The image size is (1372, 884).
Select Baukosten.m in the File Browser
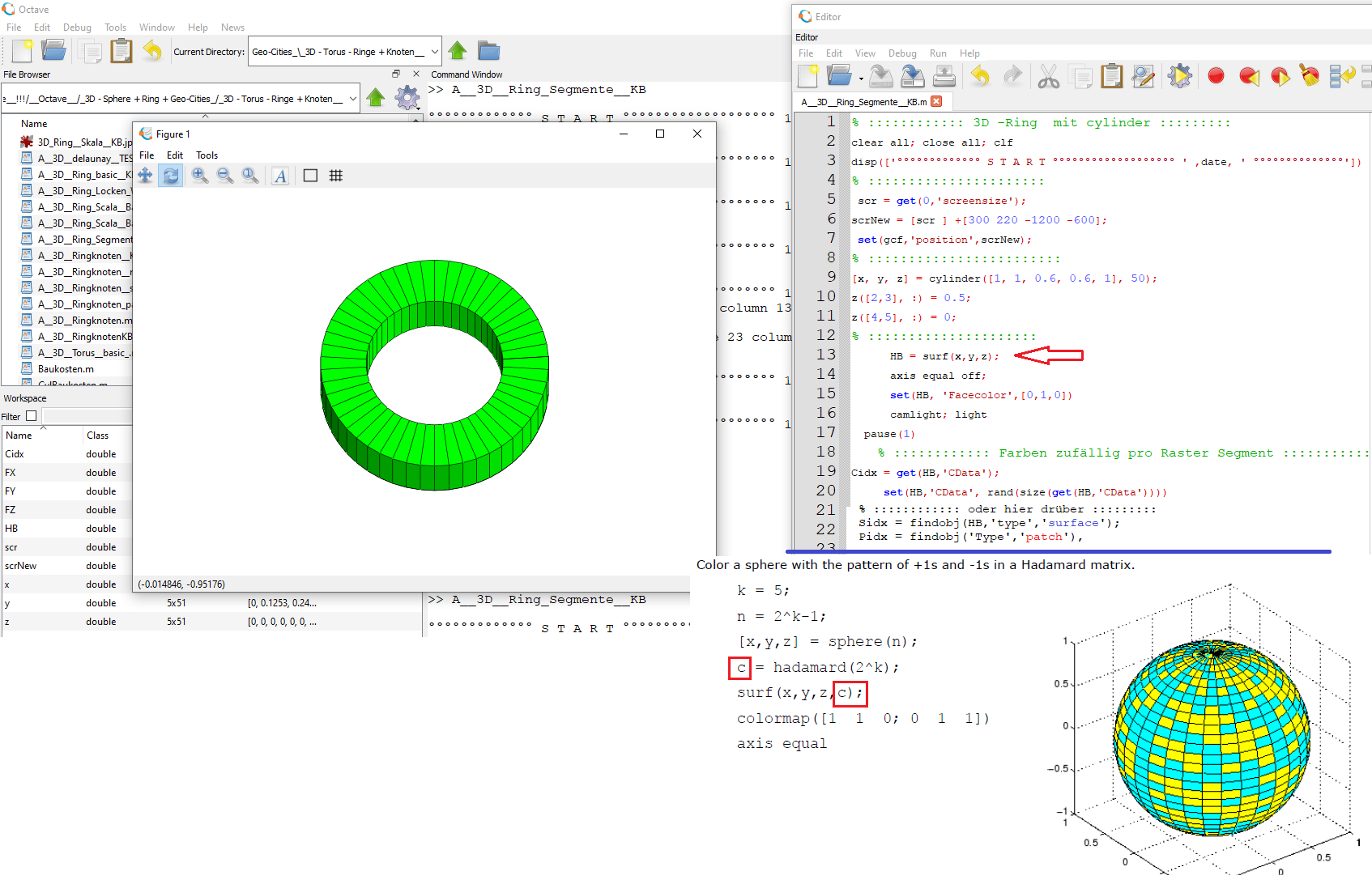coord(66,369)
